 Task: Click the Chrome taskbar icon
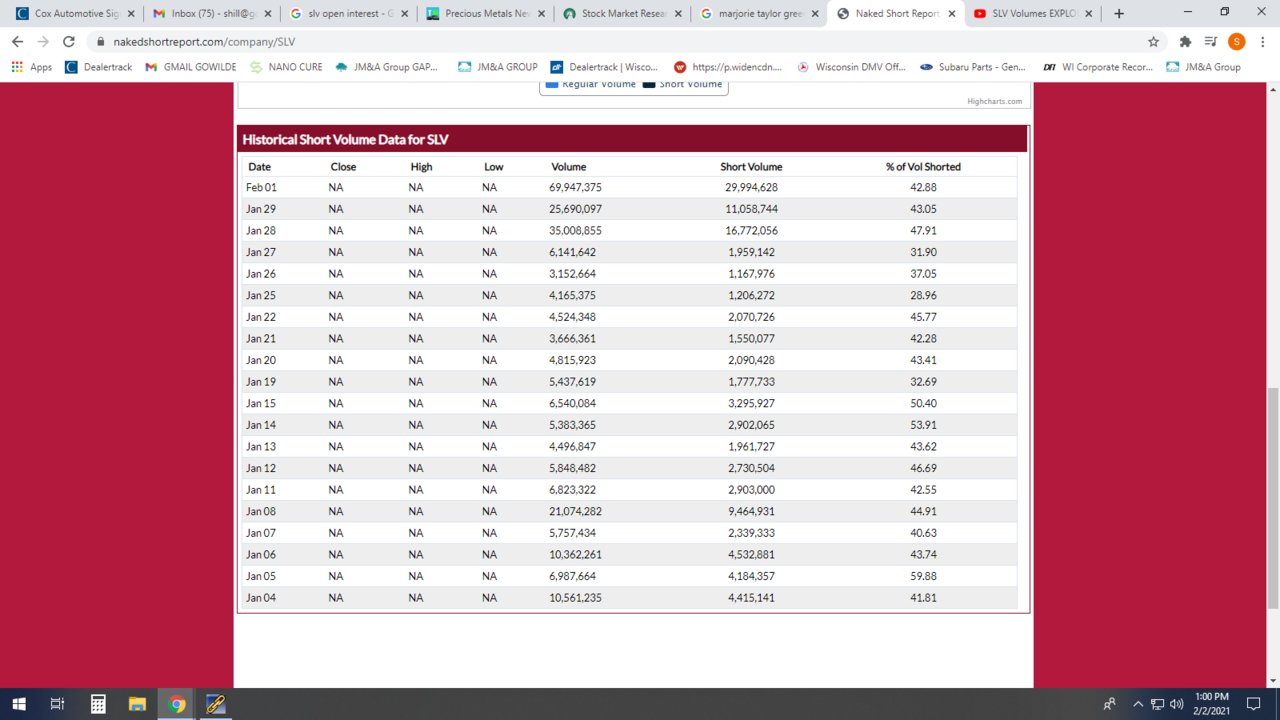tap(177, 704)
